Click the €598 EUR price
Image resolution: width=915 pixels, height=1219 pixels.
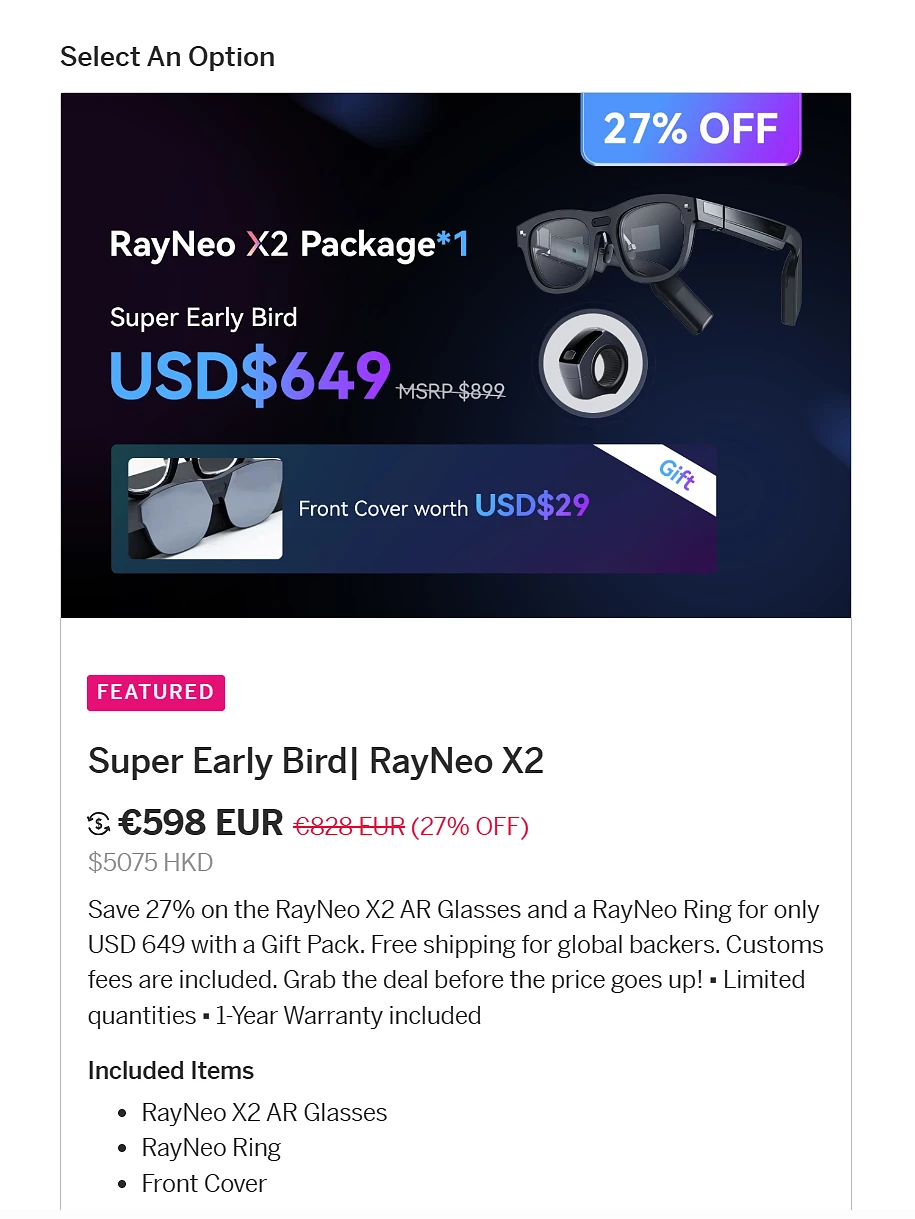coord(201,823)
